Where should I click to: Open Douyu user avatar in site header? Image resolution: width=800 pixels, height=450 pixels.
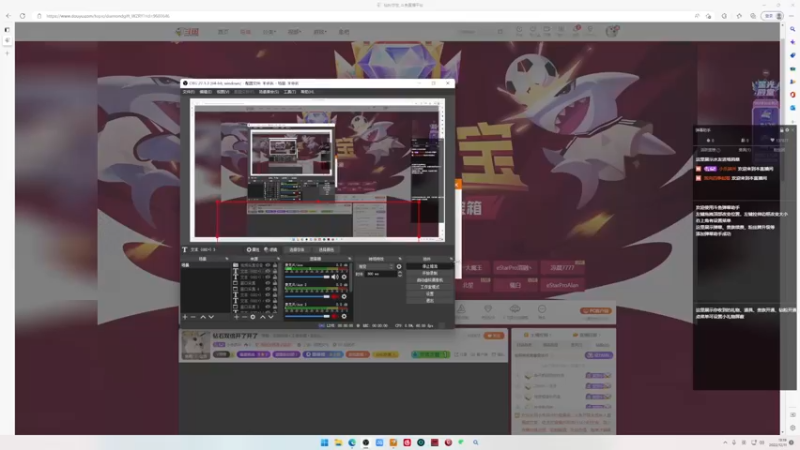612,32
